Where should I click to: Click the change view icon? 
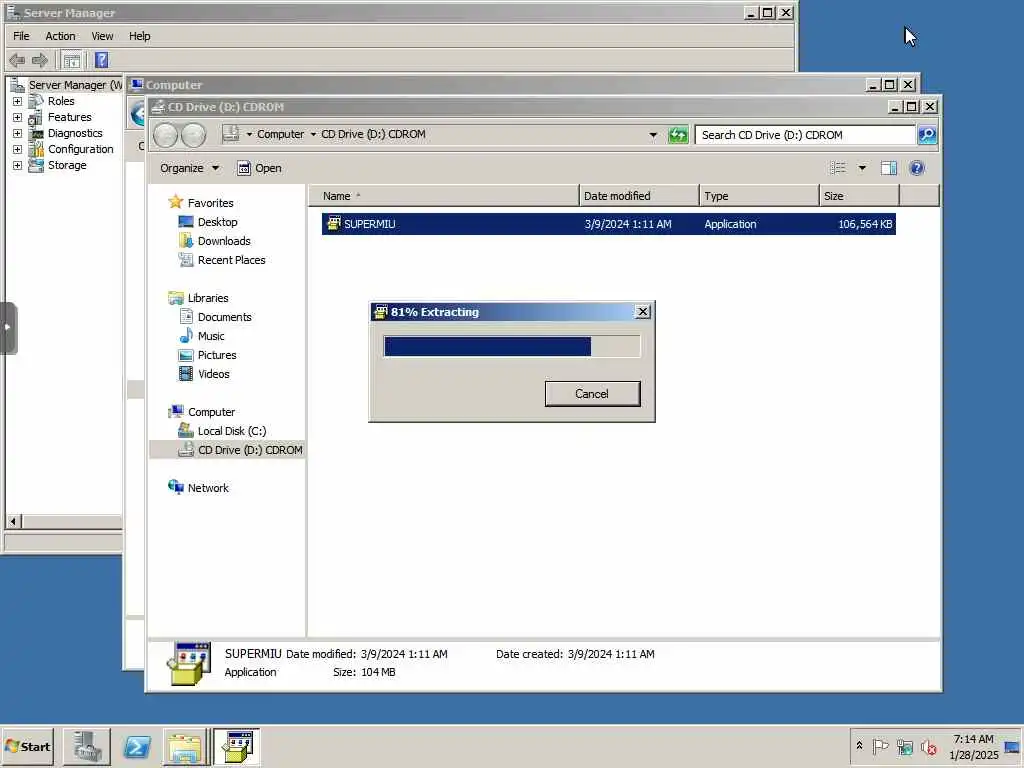click(x=838, y=168)
